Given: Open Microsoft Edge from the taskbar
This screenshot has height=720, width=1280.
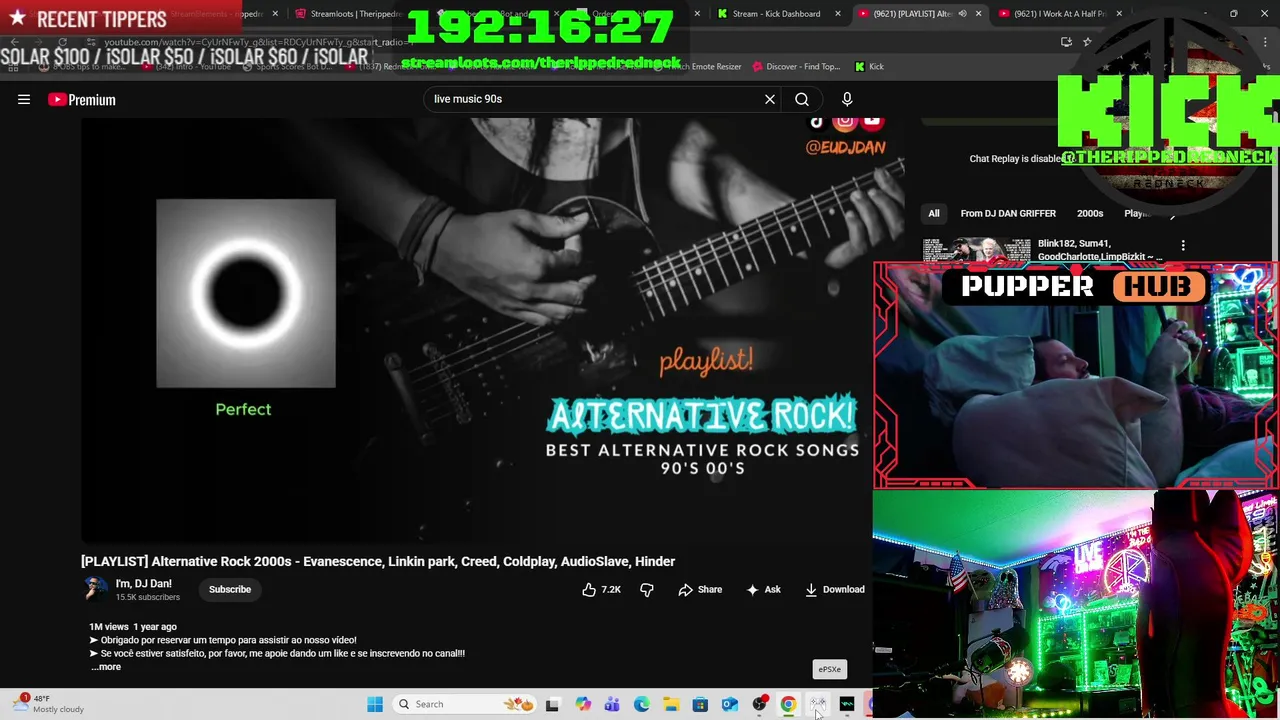Looking at the screenshot, I should tap(642, 705).
